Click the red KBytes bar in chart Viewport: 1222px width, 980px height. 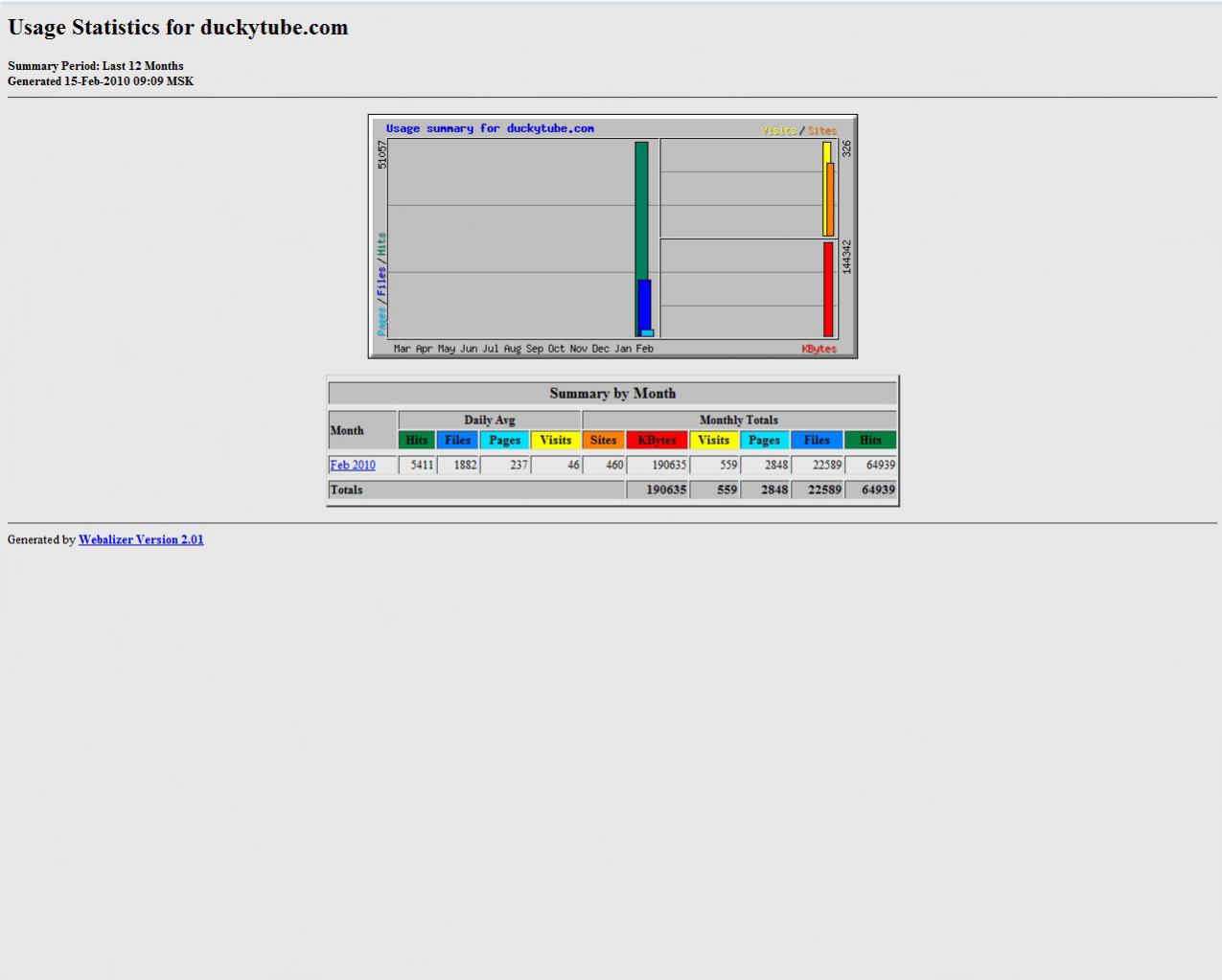[828, 289]
